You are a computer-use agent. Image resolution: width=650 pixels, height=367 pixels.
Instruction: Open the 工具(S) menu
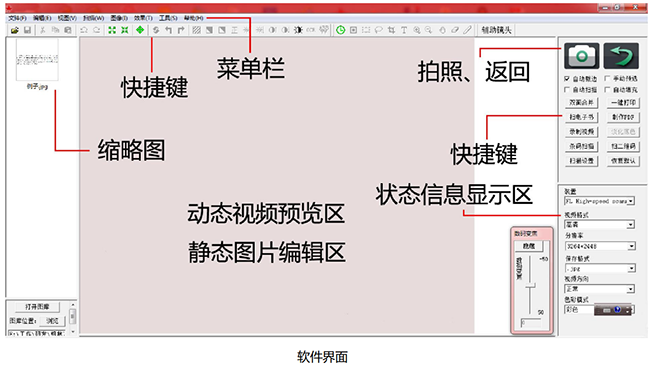168,18
